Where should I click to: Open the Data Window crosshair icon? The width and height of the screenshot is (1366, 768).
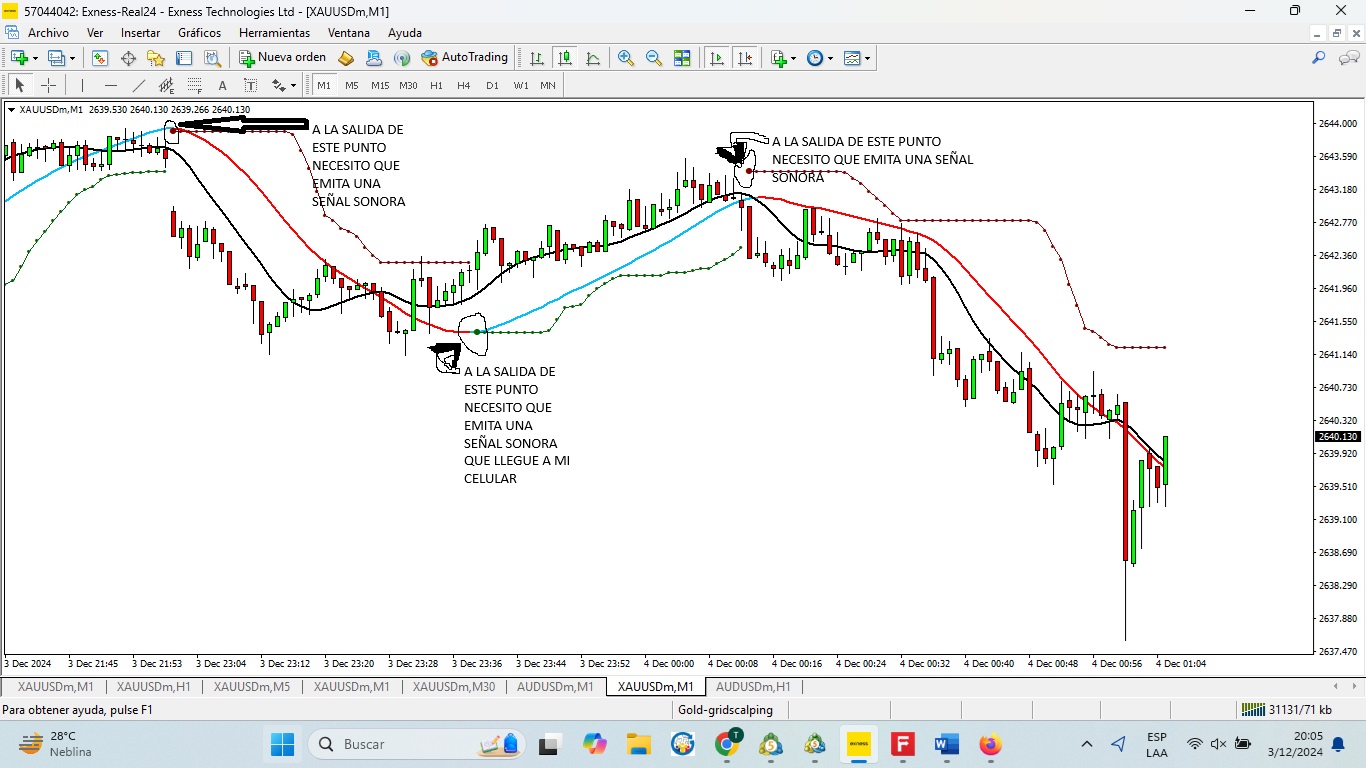(x=129, y=58)
